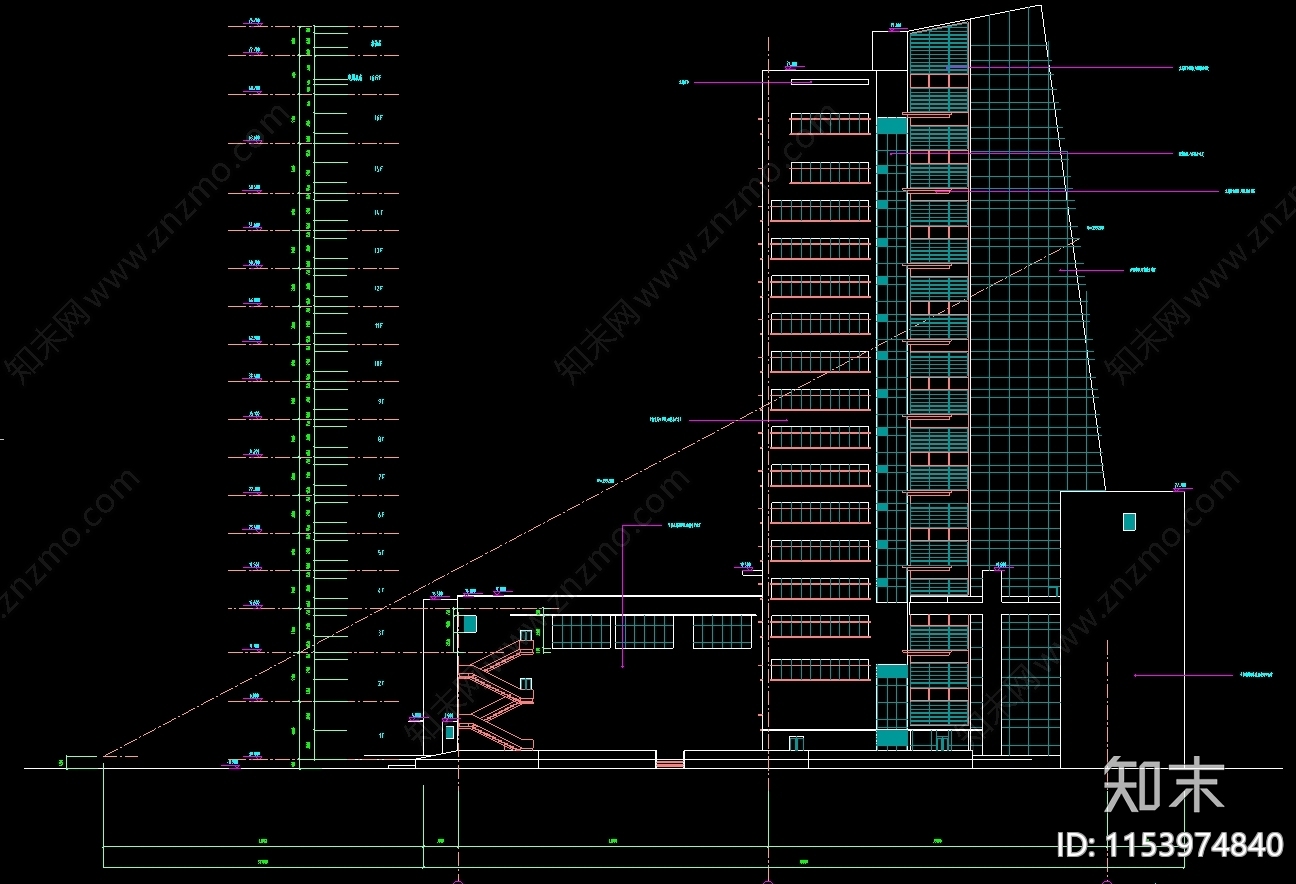1296x884 pixels.
Task: Select the "13F" floor label
Action: coord(378,251)
